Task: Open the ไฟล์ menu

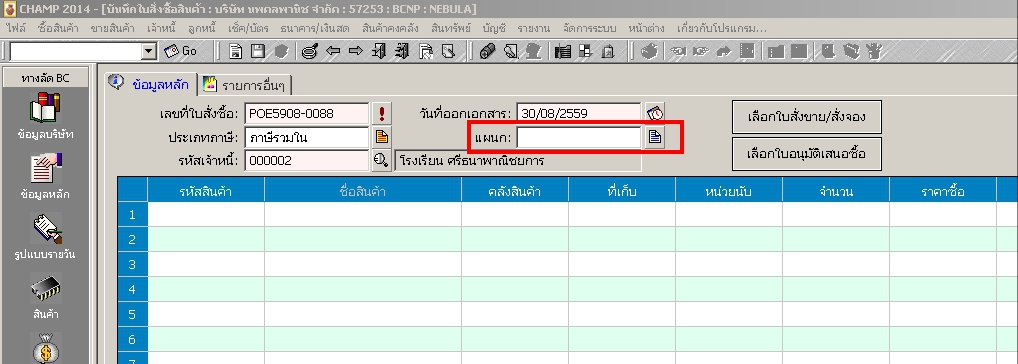Action: coord(16,29)
